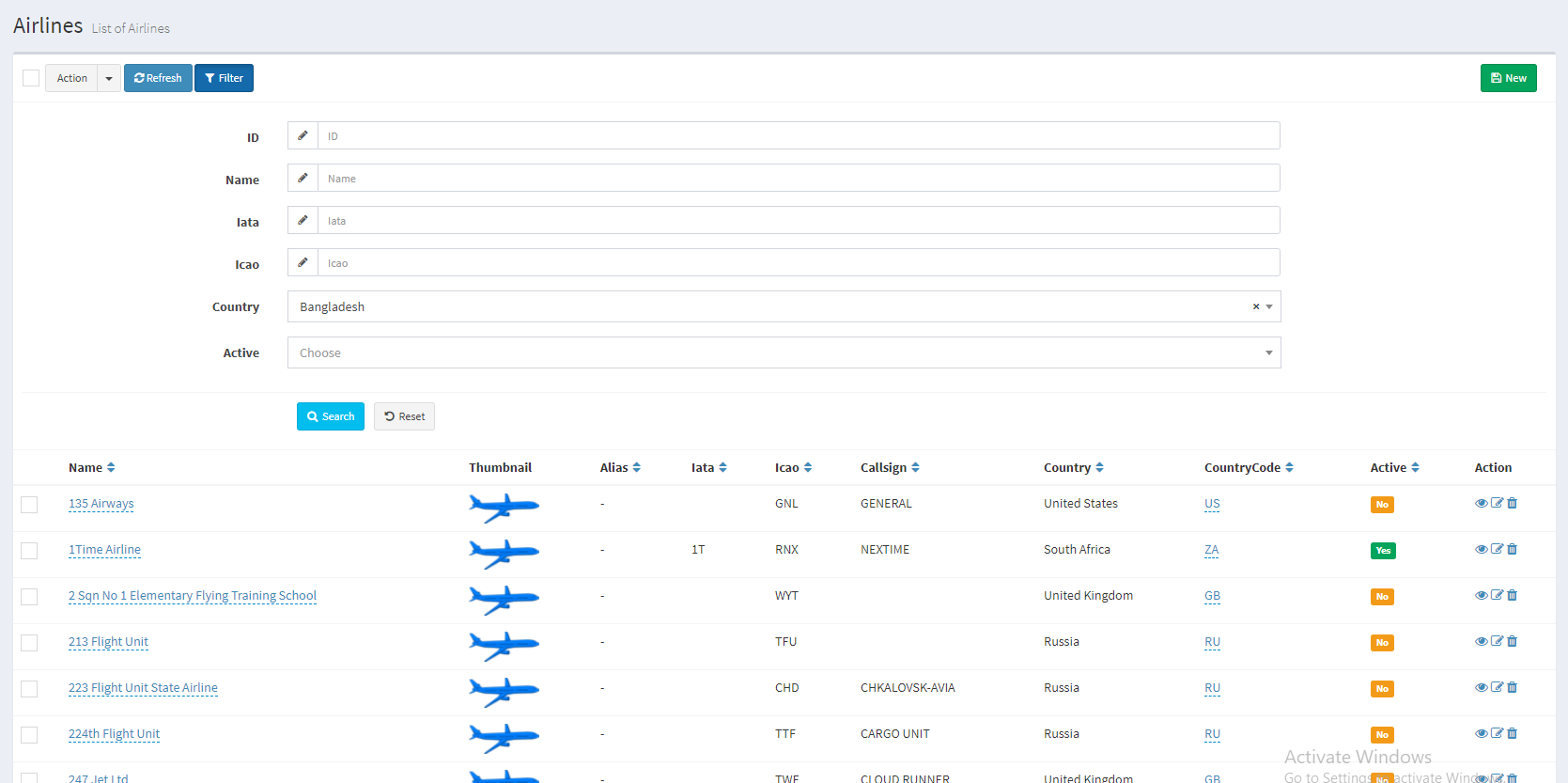Click the edit icon for 223 Flight Unit State Airline
The height and width of the screenshot is (783, 1568).
(1497, 688)
